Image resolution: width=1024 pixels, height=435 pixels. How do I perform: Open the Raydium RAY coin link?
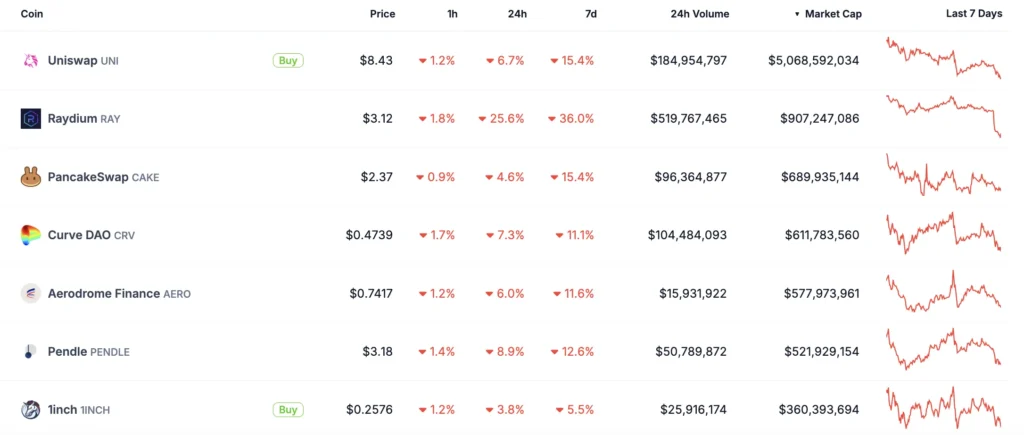(84, 119)
